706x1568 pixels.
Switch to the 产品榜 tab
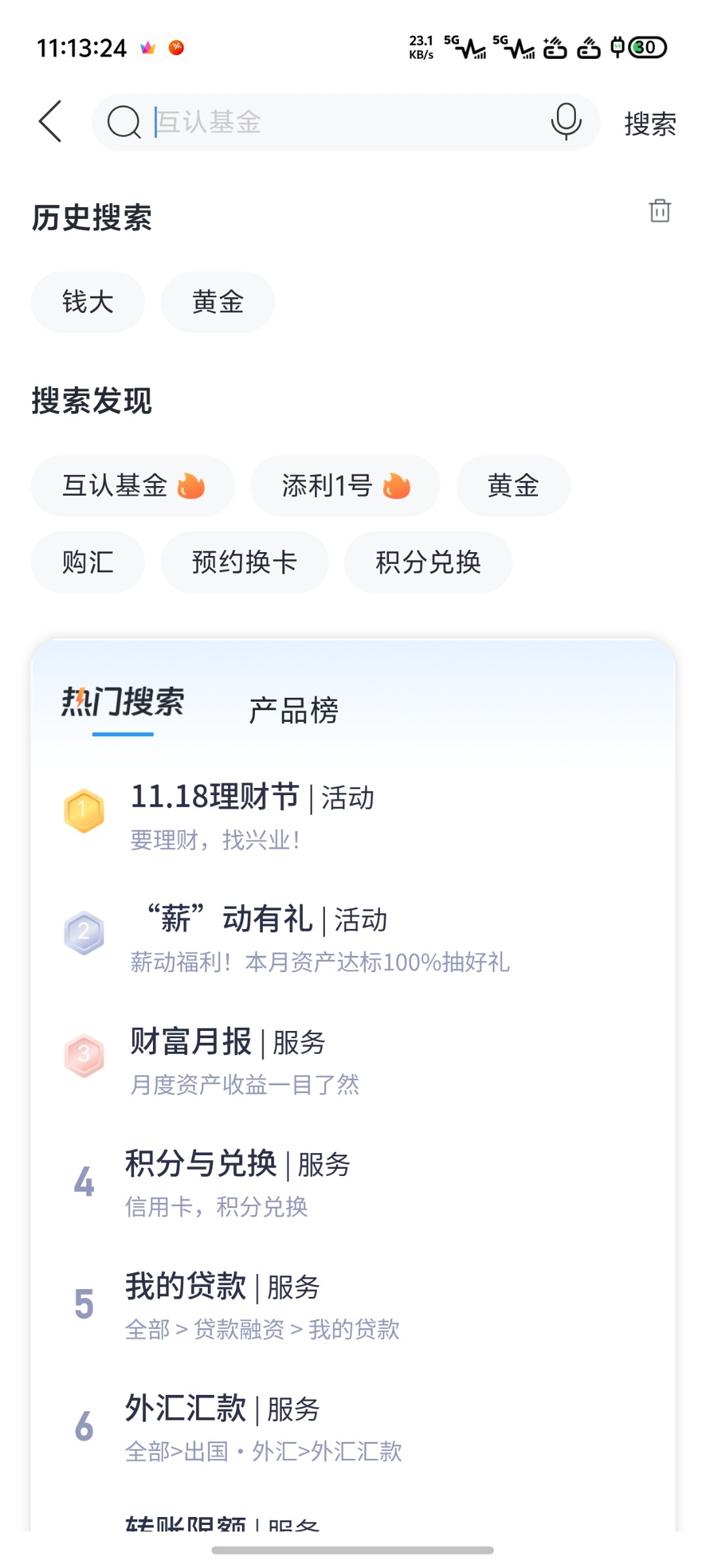pos(294,710)
